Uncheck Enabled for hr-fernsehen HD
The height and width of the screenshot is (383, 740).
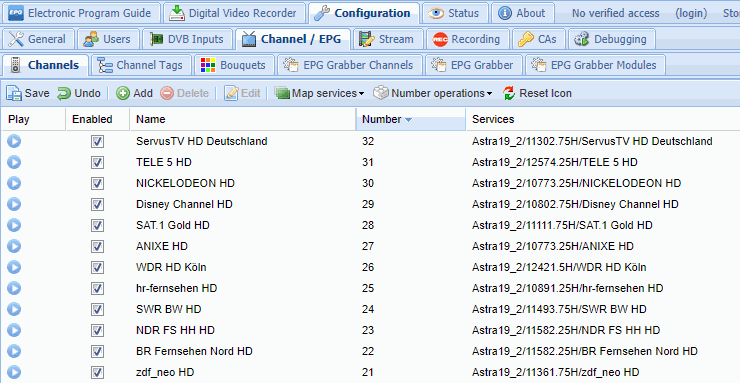(98, 288)
